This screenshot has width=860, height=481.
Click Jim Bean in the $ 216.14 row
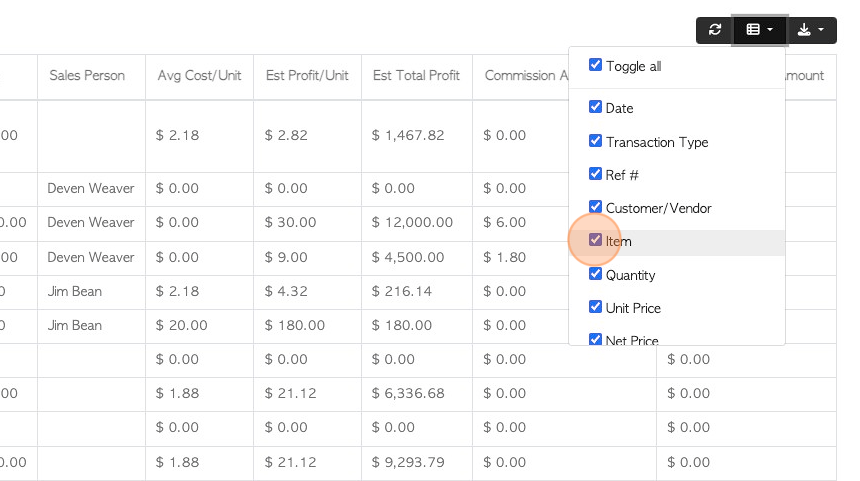point(75,292)
